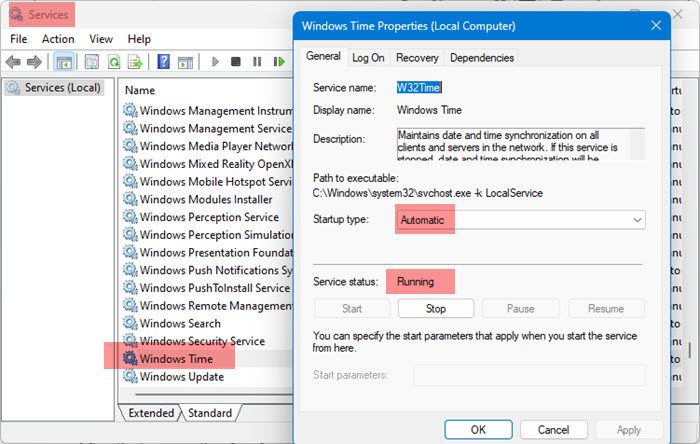Click the Start Service play icon
Image resolution: width=700 pixels, height=444 pixels.
(x=215, y=62)
